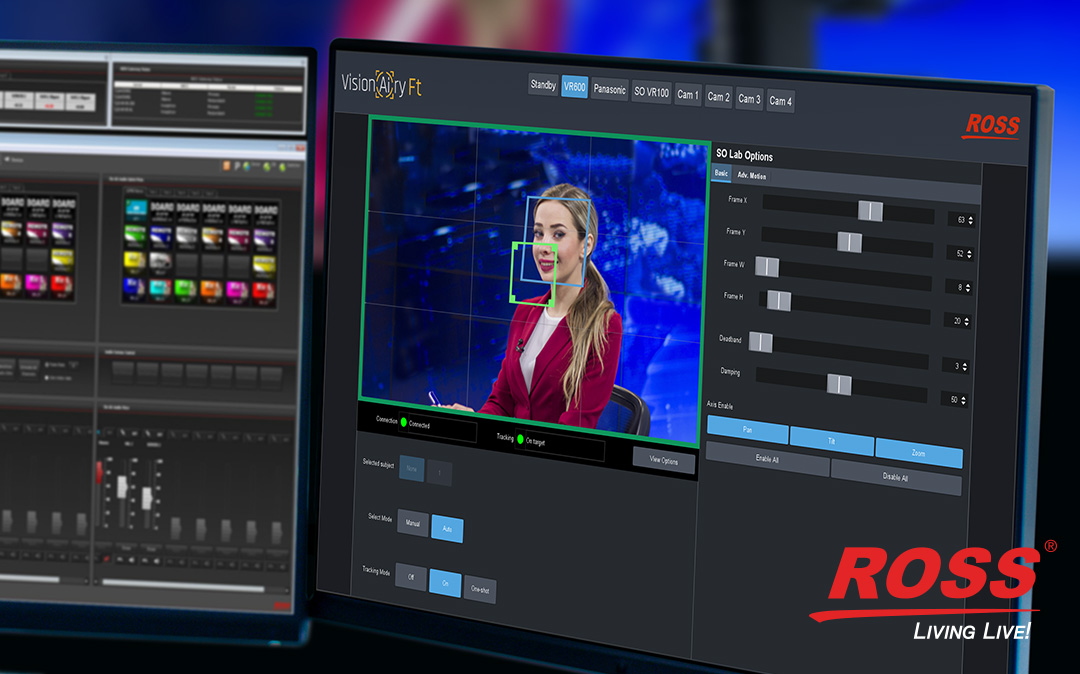1080x674 pixels.
Task: Click the Deadband slider handle
Action: pyautogui.click(x=760, y=341)
